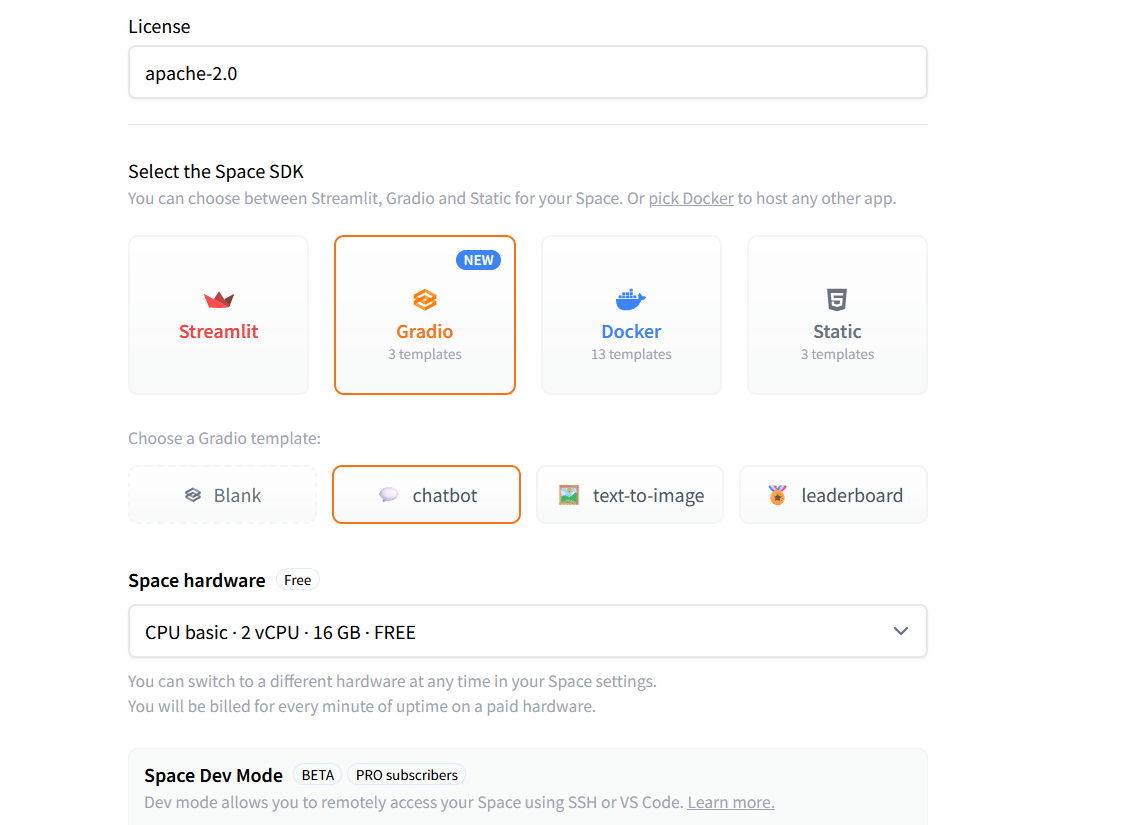Select the Static SDK label
Viewport: 1127px width, 825px height.
click(x=837, y=331)
